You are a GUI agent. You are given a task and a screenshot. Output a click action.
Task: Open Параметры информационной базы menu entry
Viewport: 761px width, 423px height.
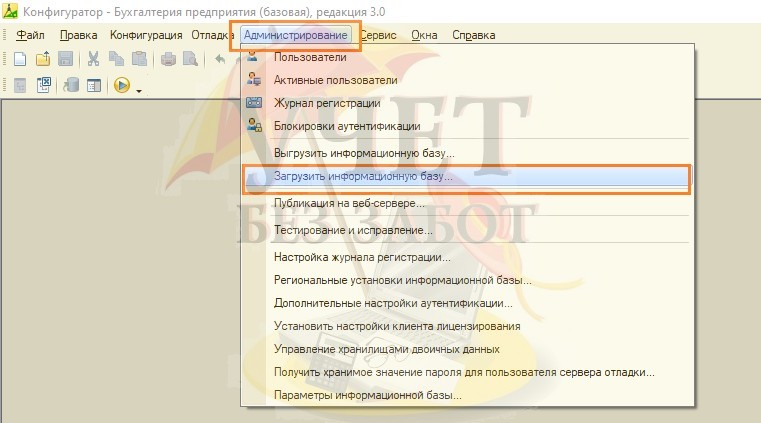[367, 395]
